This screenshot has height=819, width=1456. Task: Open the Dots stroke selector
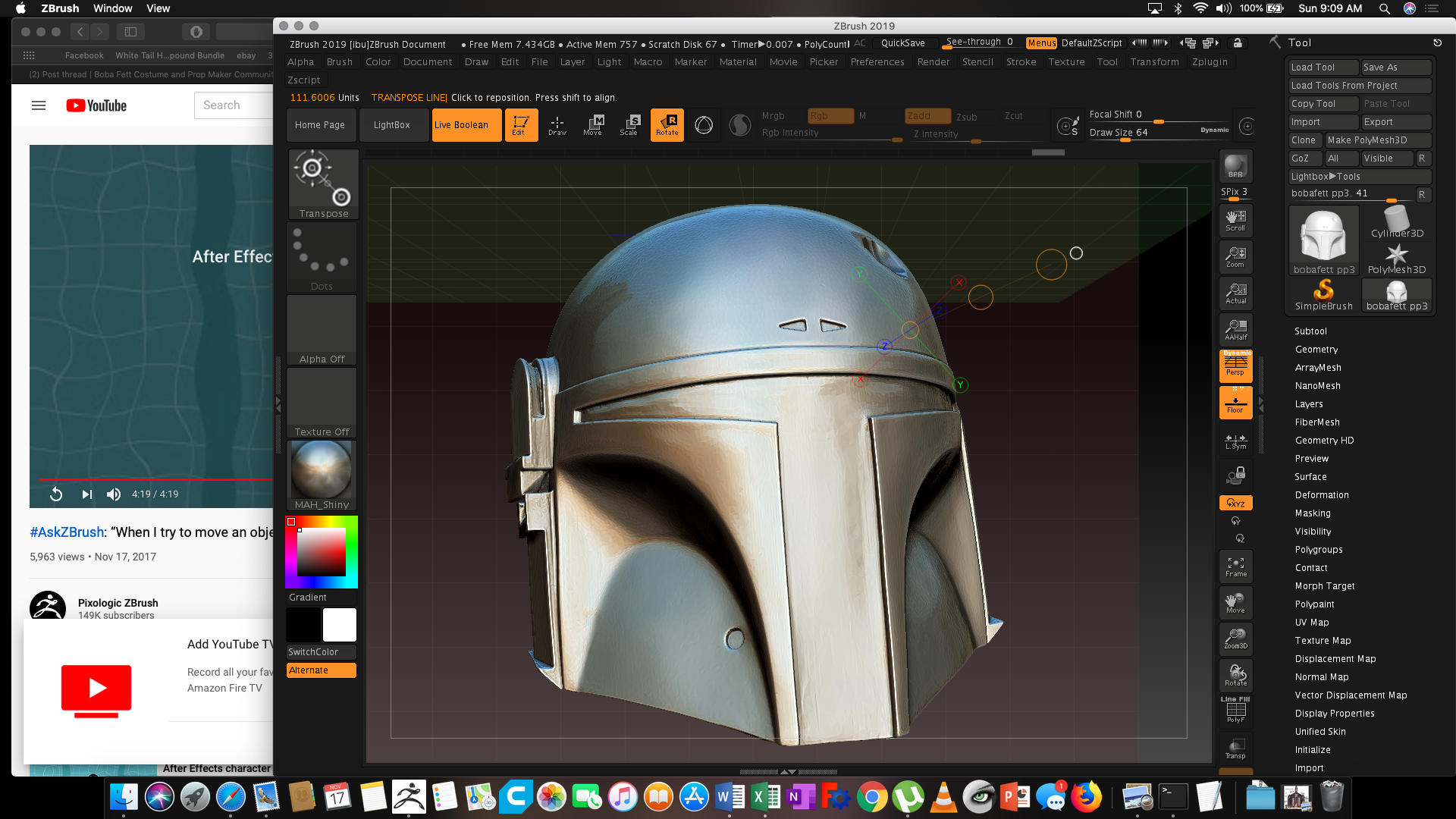(322, 257)
